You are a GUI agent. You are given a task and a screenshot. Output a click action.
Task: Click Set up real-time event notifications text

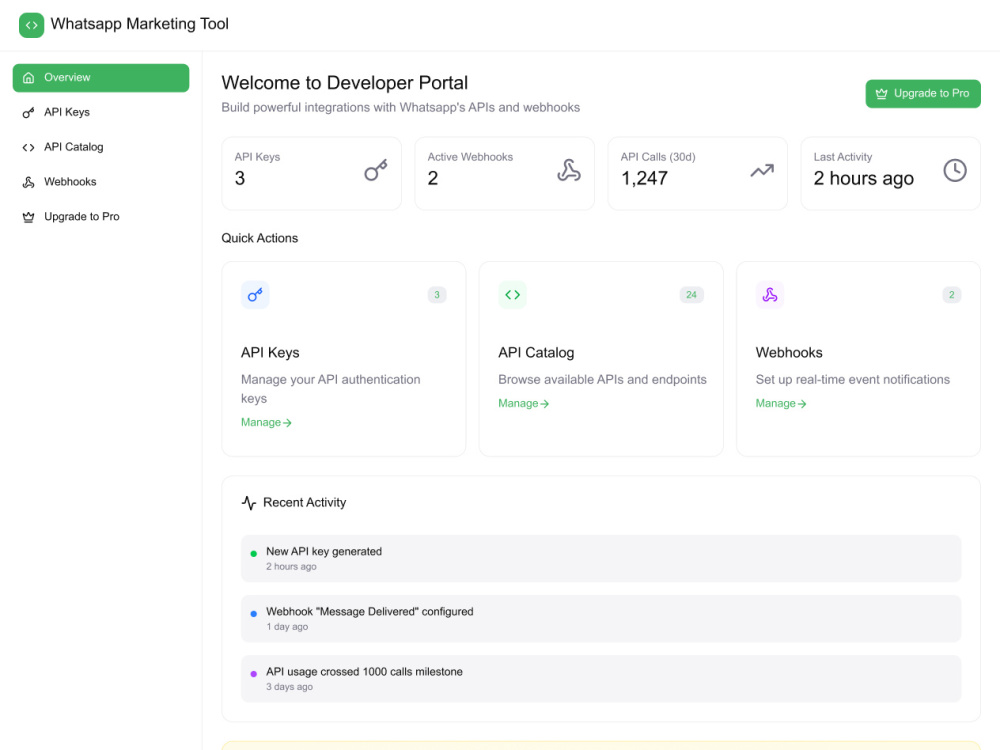(x=853, y=379)
